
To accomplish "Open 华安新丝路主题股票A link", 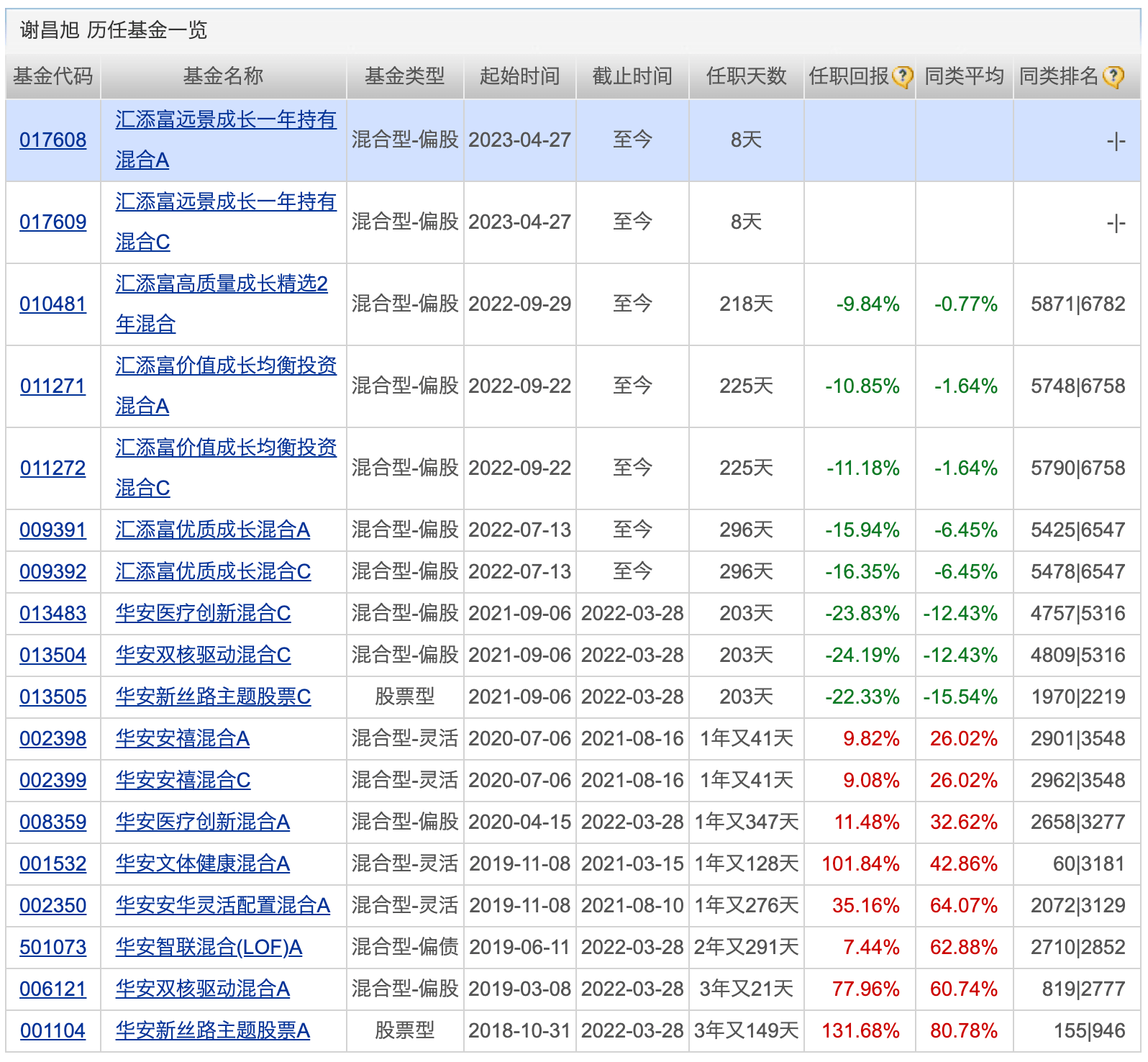I will [x=213, y=1031].
